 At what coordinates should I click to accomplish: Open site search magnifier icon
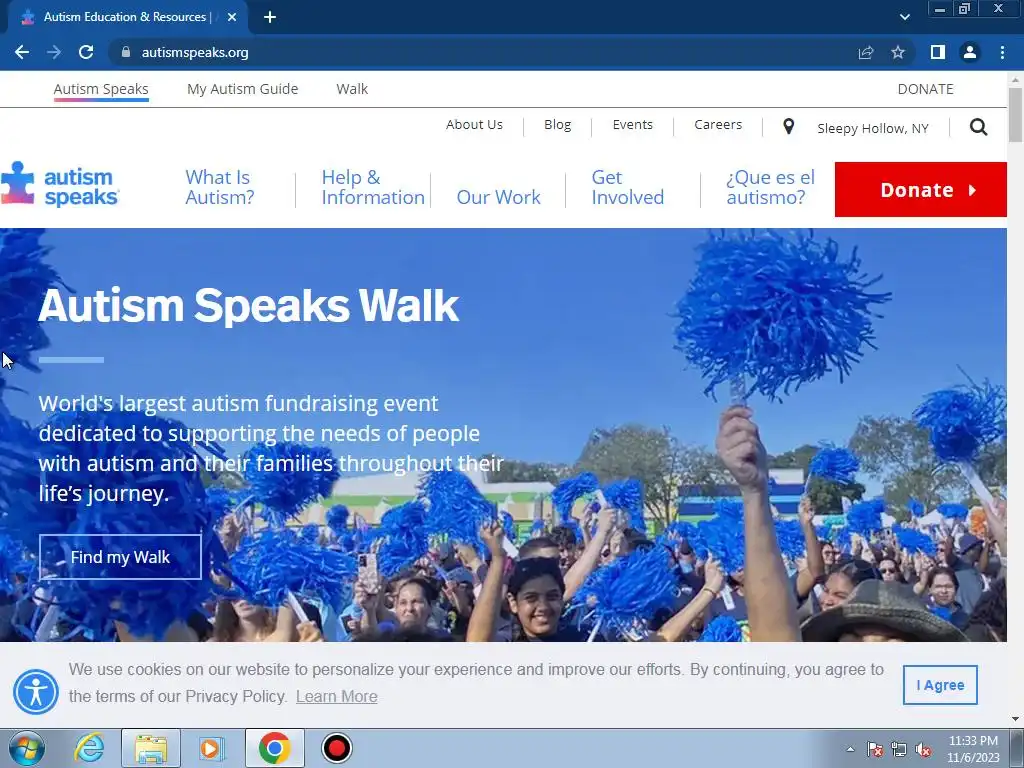(978, 127)
